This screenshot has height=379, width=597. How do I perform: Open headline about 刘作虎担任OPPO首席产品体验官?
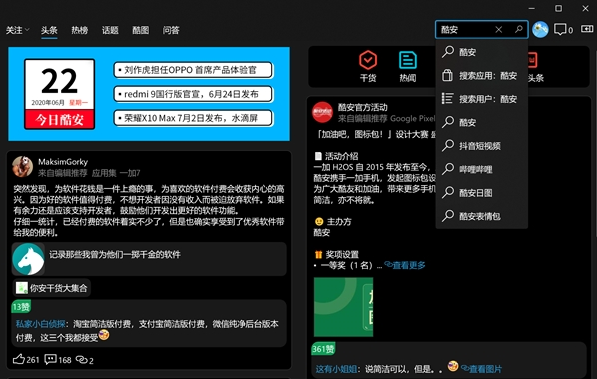(193, 70)
